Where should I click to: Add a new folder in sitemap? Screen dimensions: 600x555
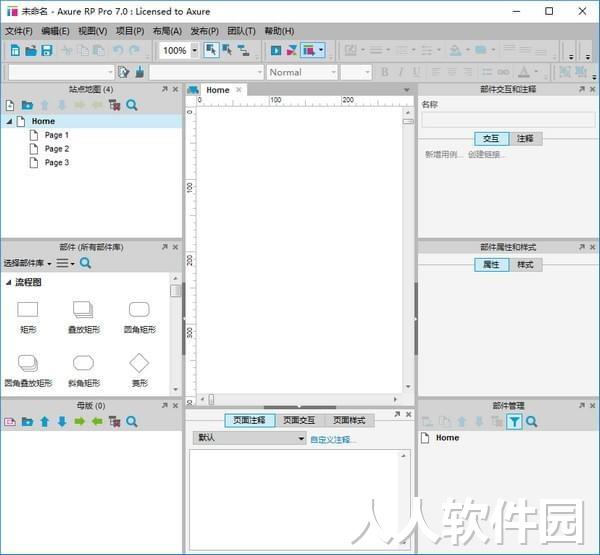tap(27, 105)
